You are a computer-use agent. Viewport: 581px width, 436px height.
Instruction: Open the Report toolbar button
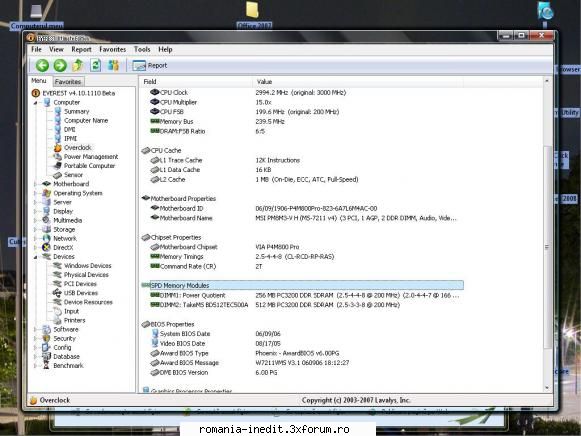pos(150,66)
